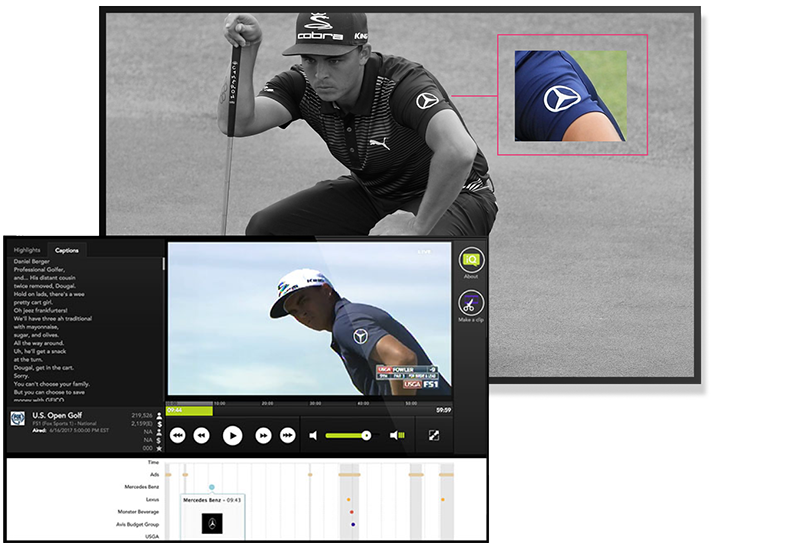Click the 59:59 total duration label
Viewport: 800px width, 543px height.
coord(443,410)
